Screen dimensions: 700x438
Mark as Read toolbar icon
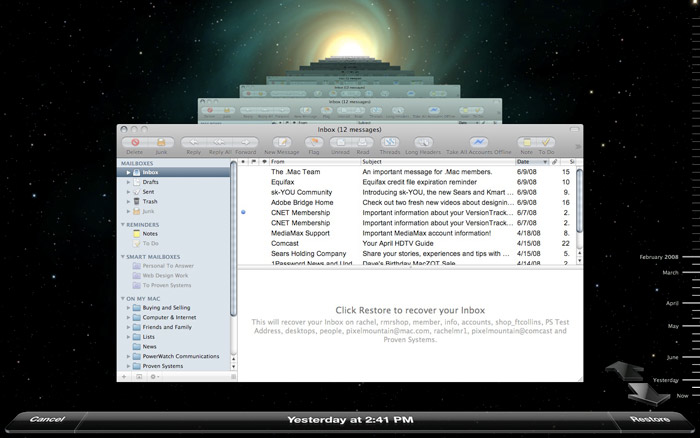[362, 142]
